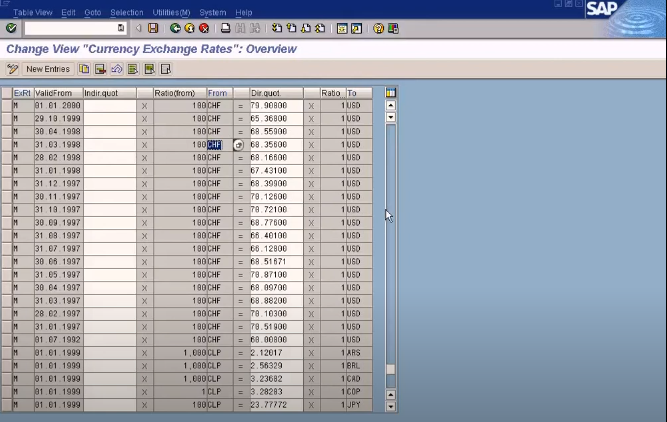Open the Help menu

coord(244,12)
